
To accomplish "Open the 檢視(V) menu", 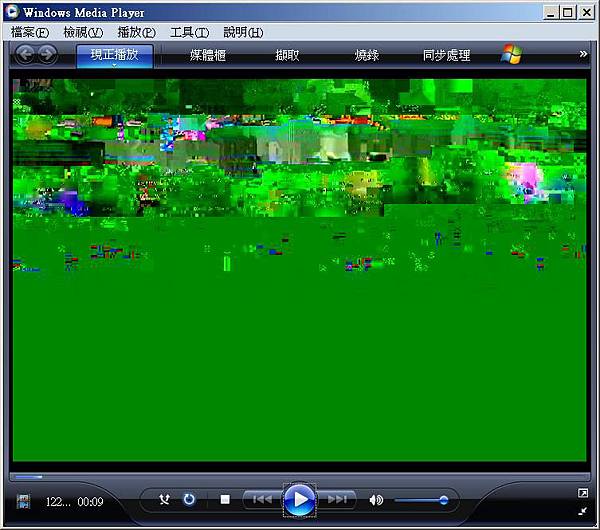I will click(x=83, y=33).
